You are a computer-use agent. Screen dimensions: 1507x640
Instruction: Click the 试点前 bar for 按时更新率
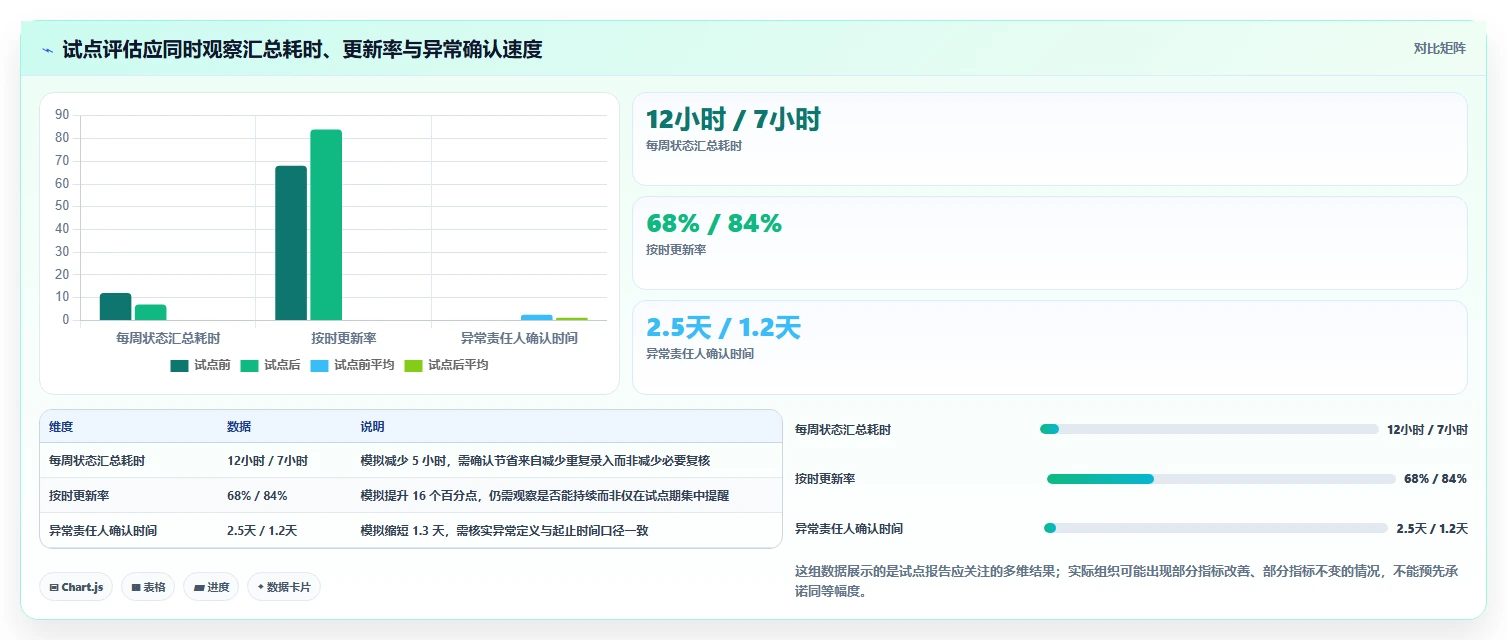[291, 243]
